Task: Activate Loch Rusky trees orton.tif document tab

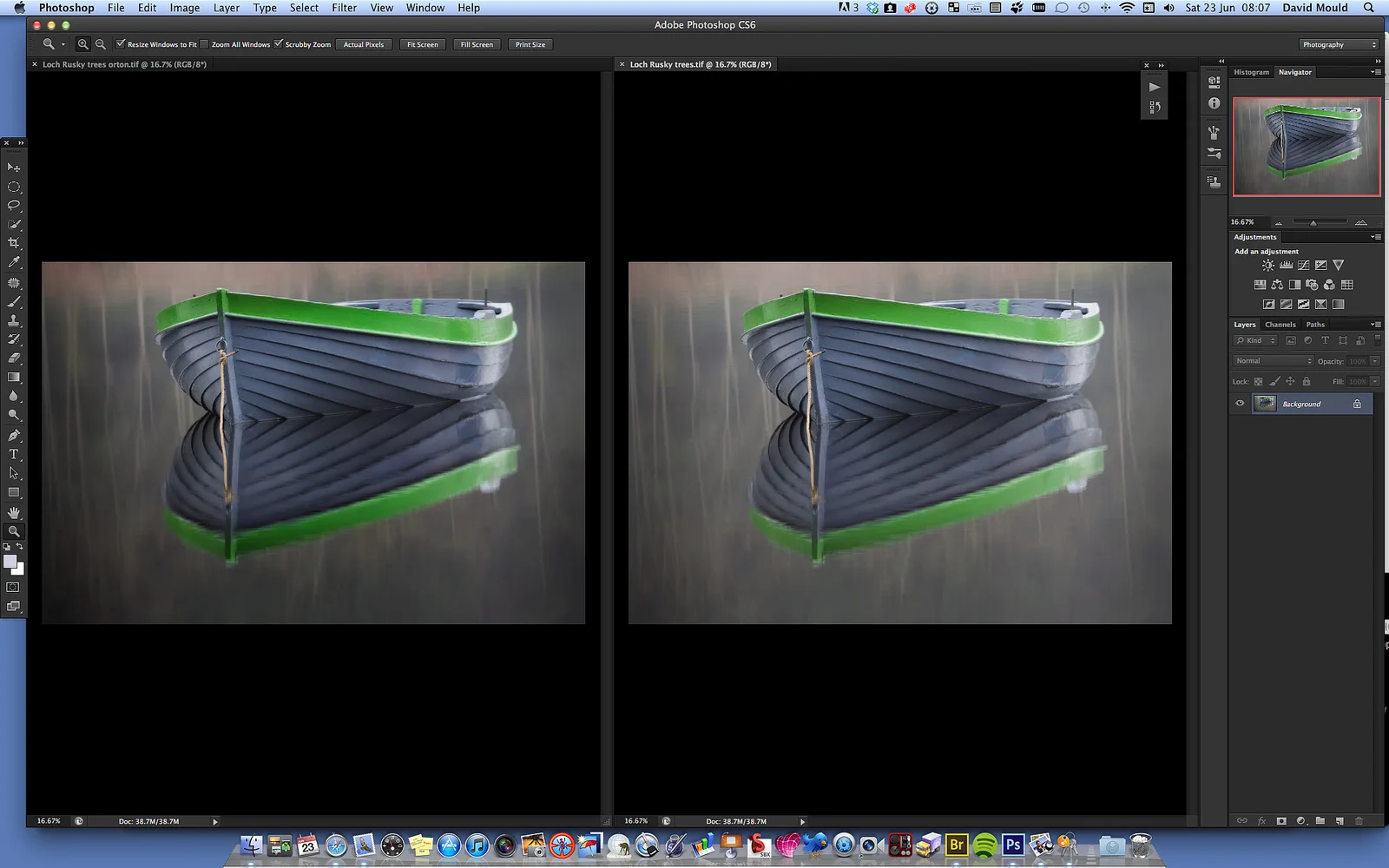Action: point(124,64)
